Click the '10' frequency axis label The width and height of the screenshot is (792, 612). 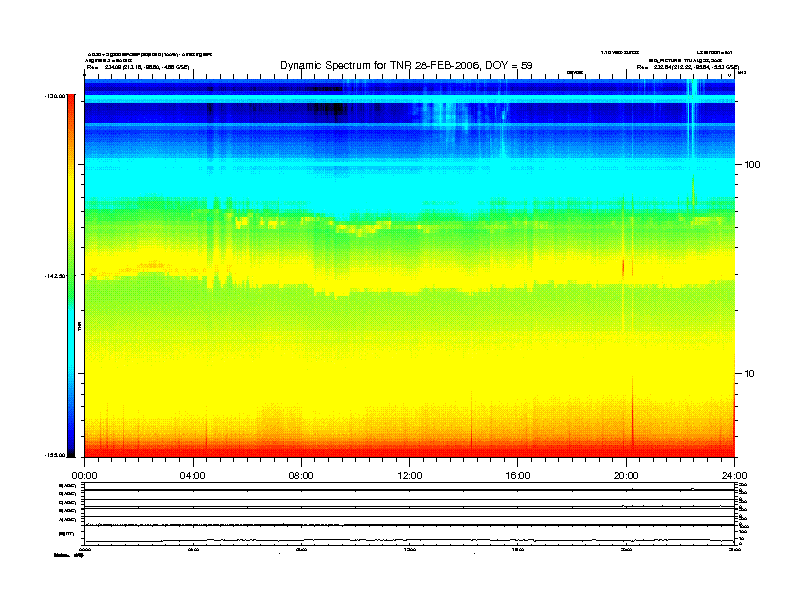pyautogui.click(x=750, y=374)
